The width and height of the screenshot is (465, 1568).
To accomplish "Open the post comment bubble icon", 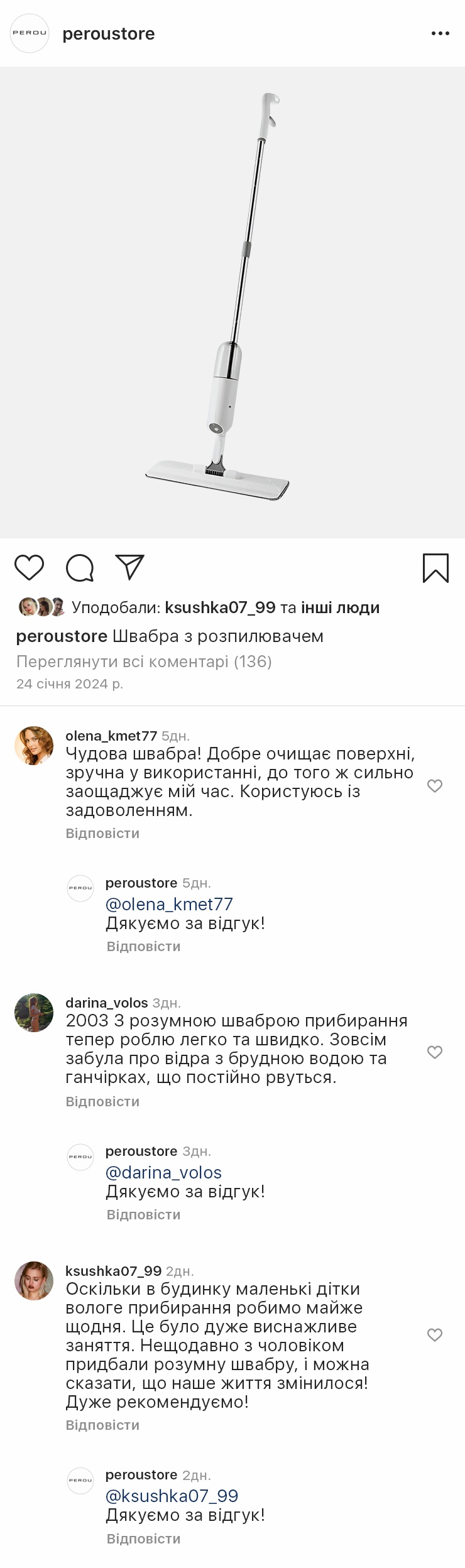I will [80, 568].
